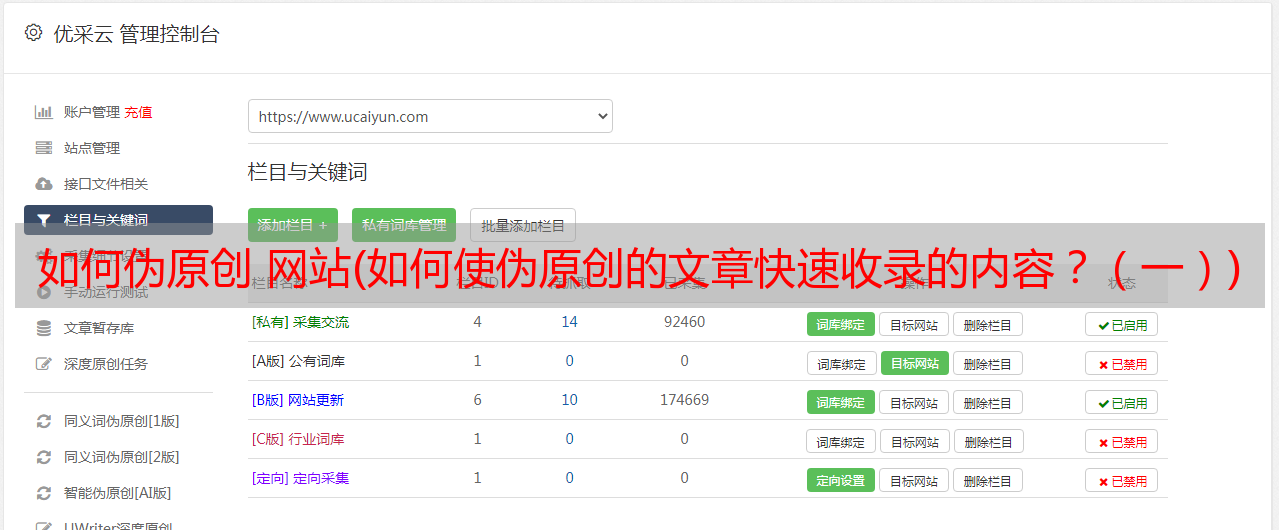Click 目标网站 in the 采集交流 row

(914, 324)
